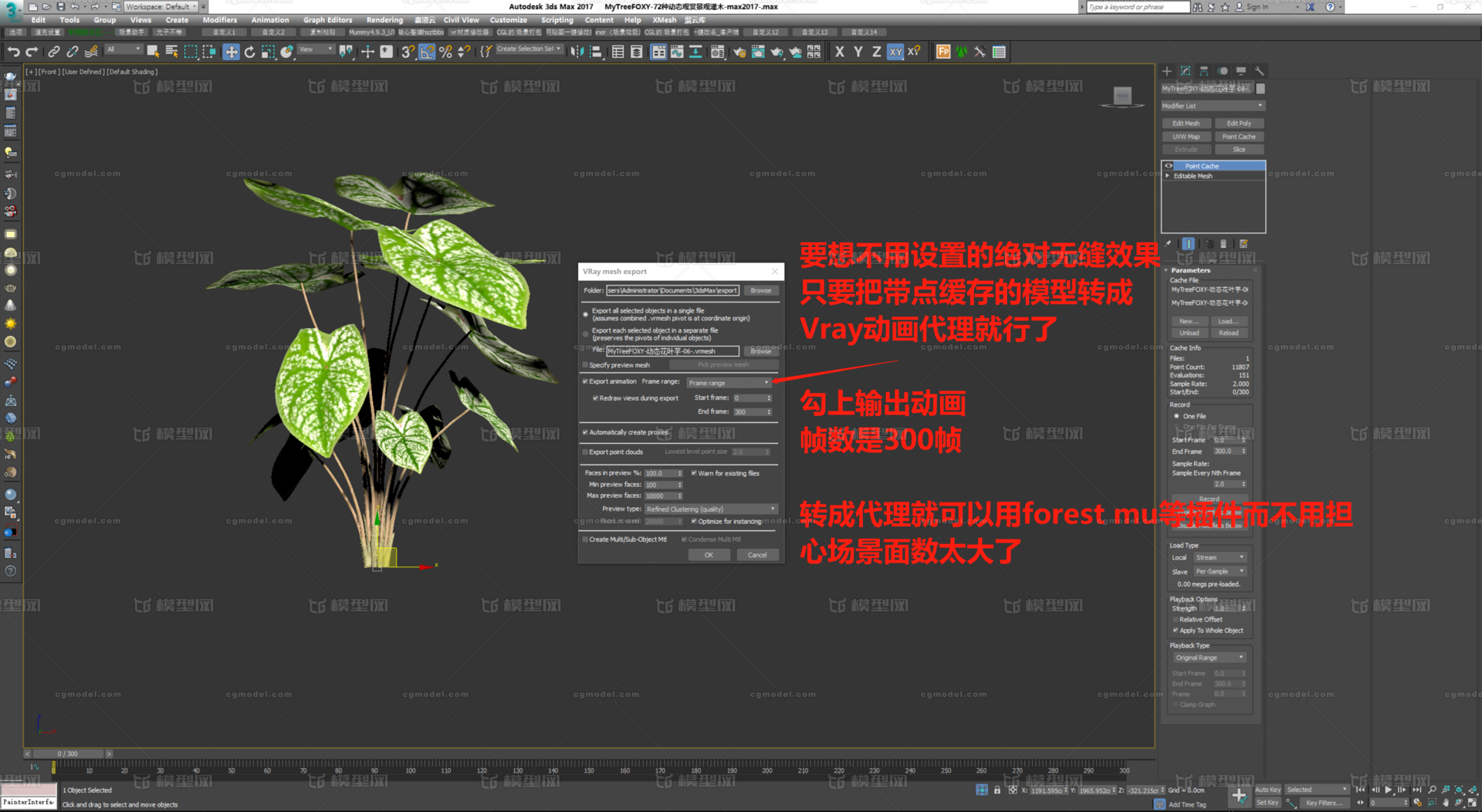
Task: Click the orange FP plugin icon
Action: (x=943, y=52)
